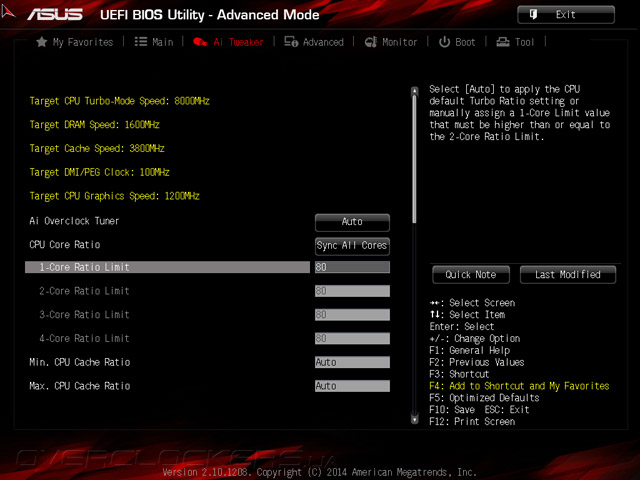640x480 pixels.
Task: Click the Min. CPU Cache Ratio field
Action: click(x=352, y=362)
